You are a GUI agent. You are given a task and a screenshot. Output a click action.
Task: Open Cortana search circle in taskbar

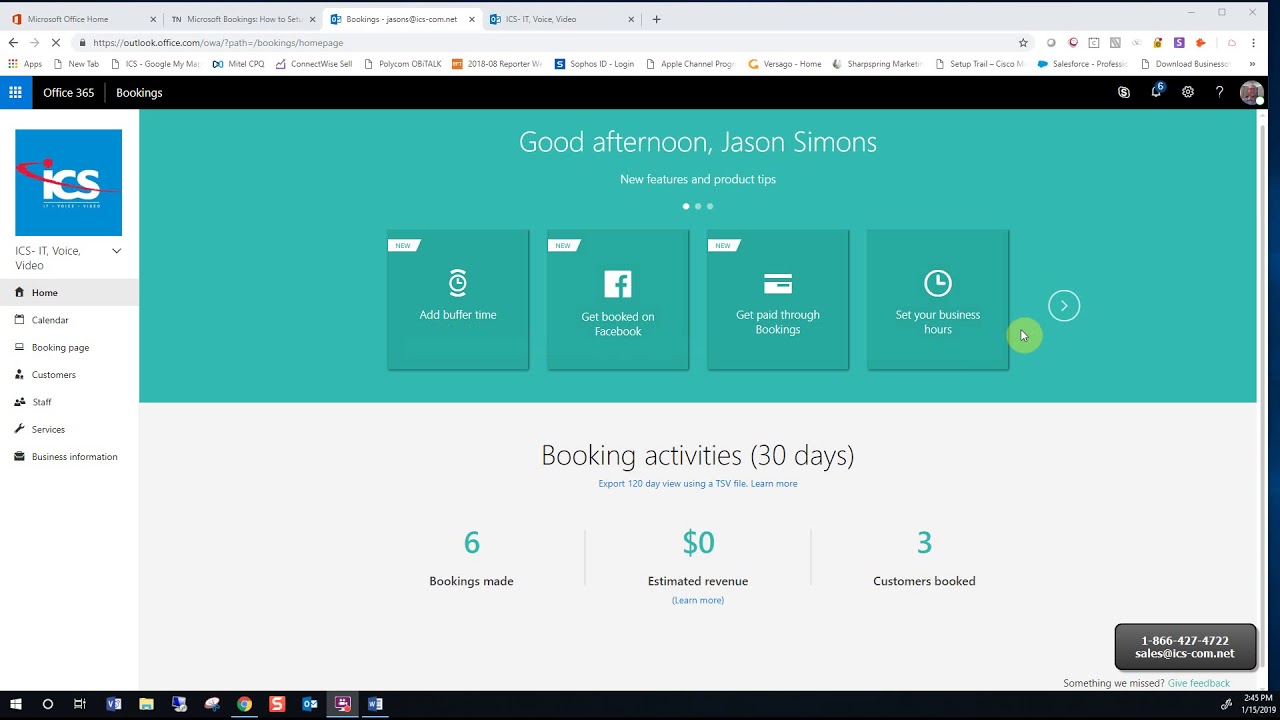point(47,704)
